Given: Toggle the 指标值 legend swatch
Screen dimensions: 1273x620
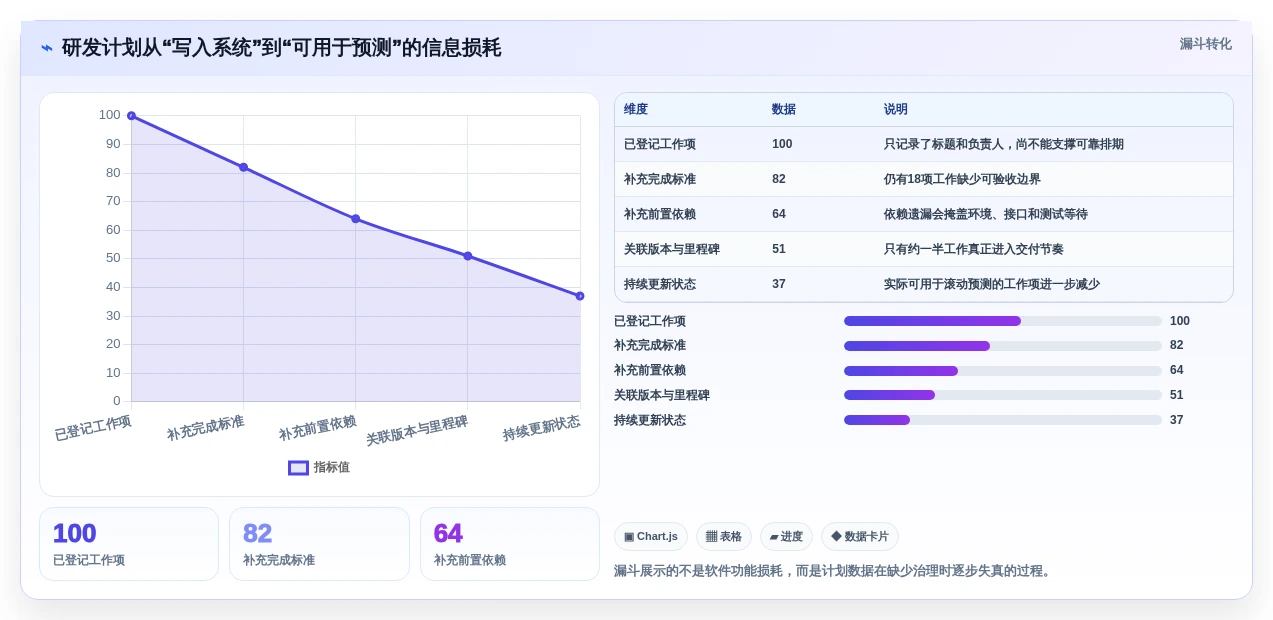Looking at the screenshot, I should point(298,467).
